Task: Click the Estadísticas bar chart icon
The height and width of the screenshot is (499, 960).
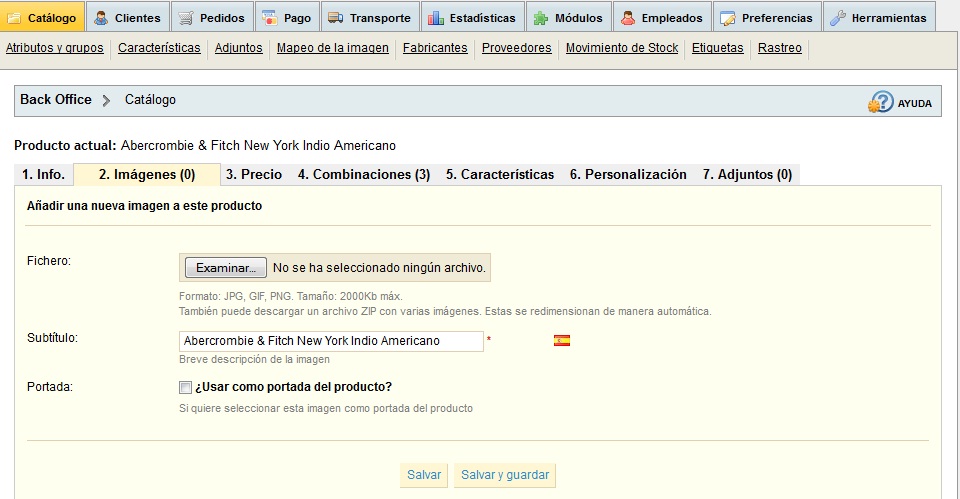Action: coord(436,18)
